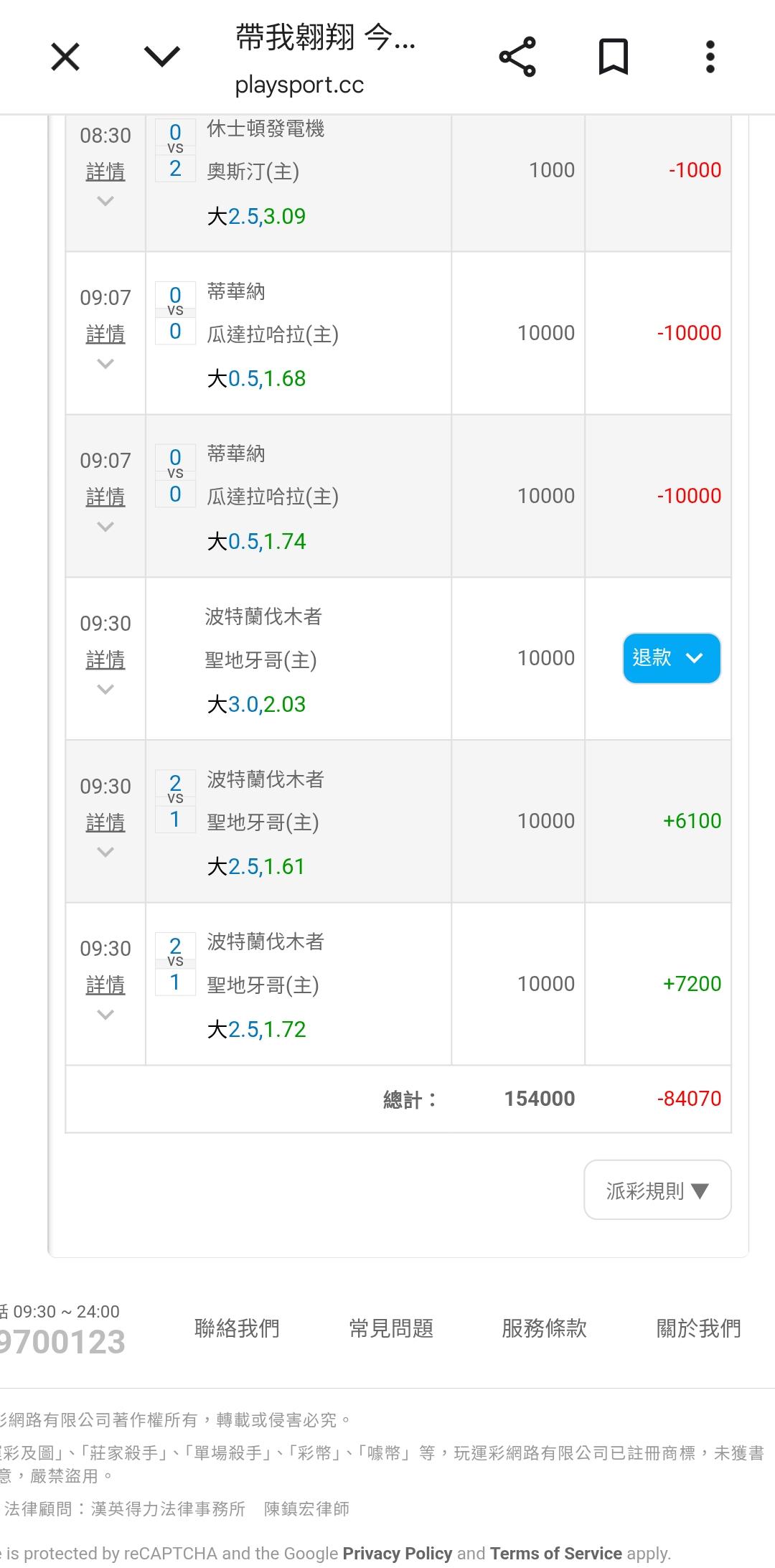775x1568 pixels.
Task: Tap the playsport.cc address text
Action: [x=299, y=85]
